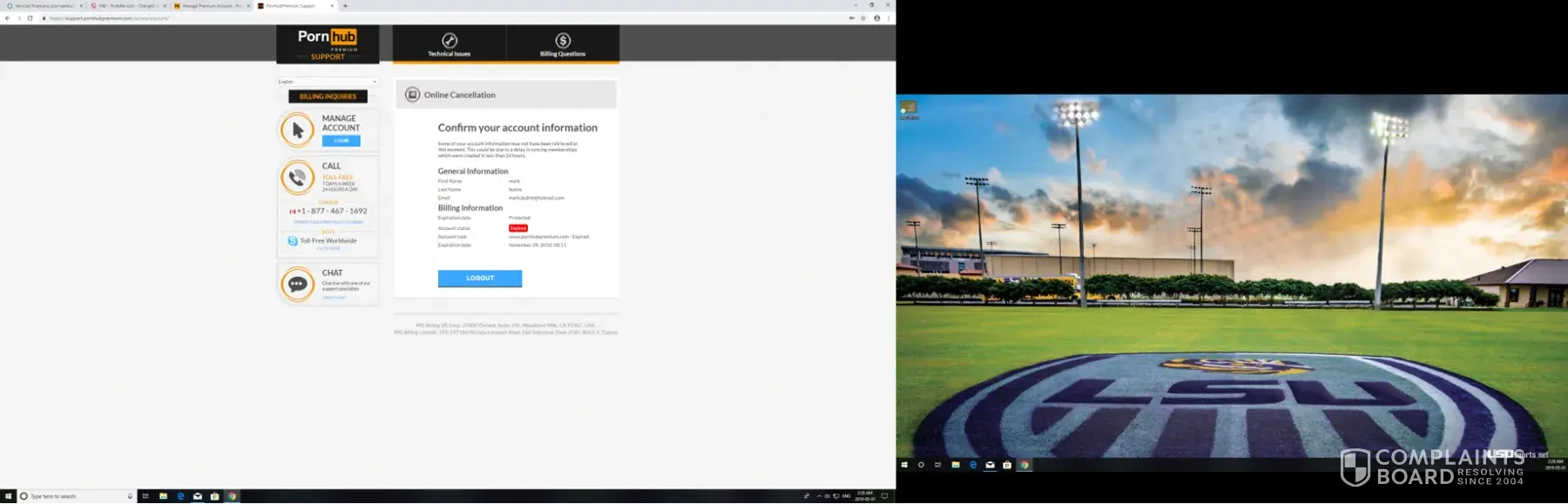Switch to the Manage Premium Account tab
The width and height of the screenshot is (1568, 504).
coord(209,6)
